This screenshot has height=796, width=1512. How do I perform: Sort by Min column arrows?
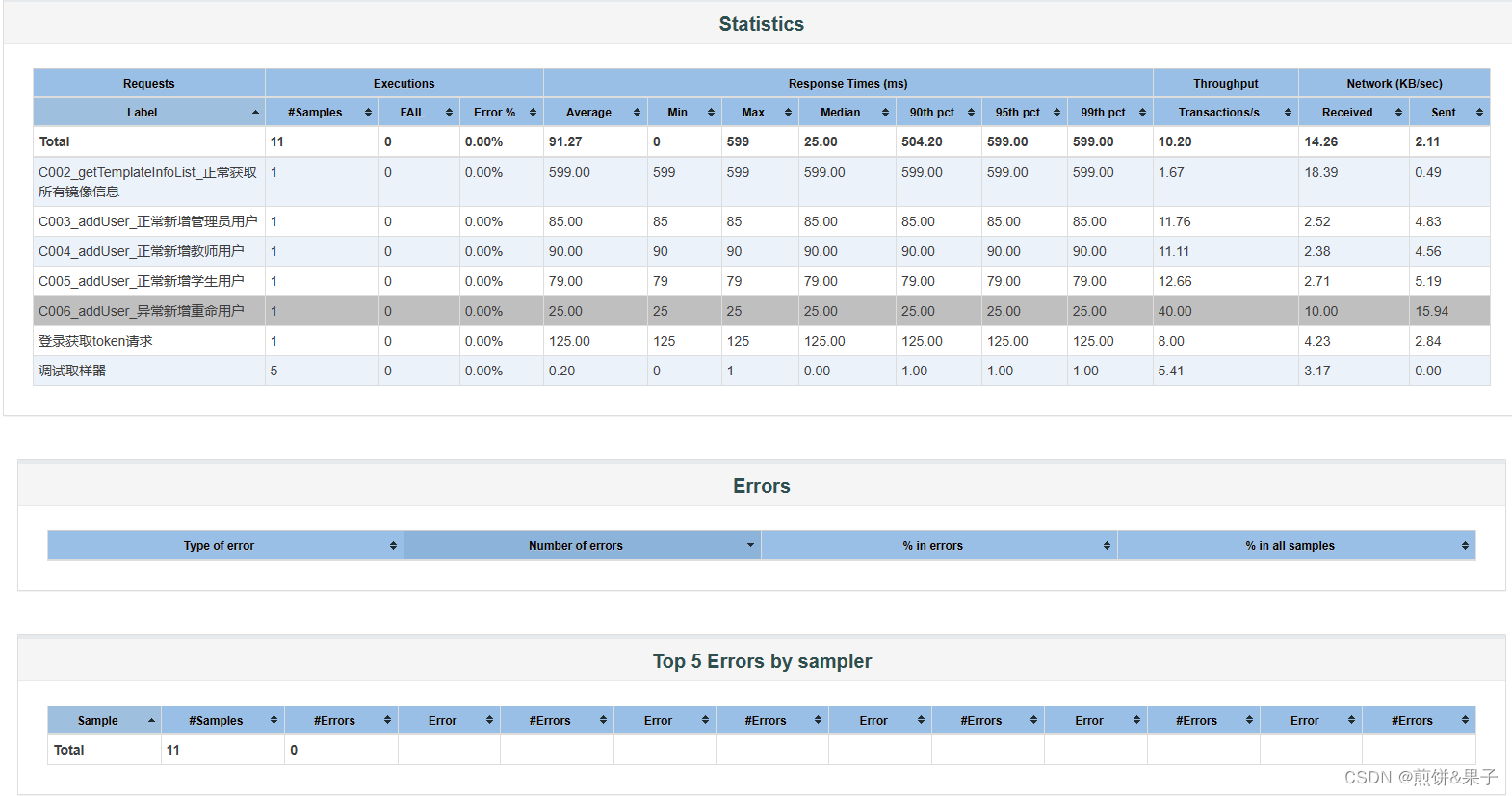(711, 113)
